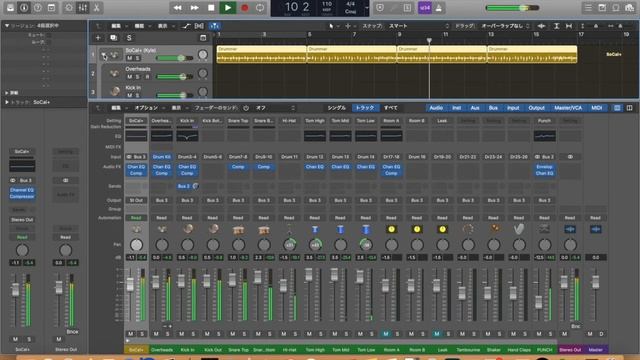Click the waveform zoom button
The image size is (640, 360).
541,26
